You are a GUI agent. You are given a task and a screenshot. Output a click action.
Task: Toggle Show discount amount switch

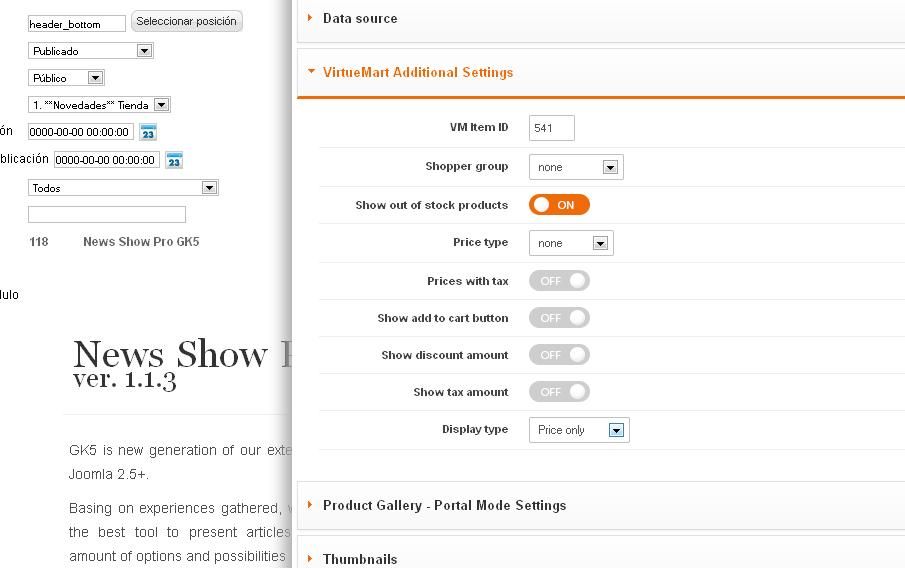click(559, 355)
